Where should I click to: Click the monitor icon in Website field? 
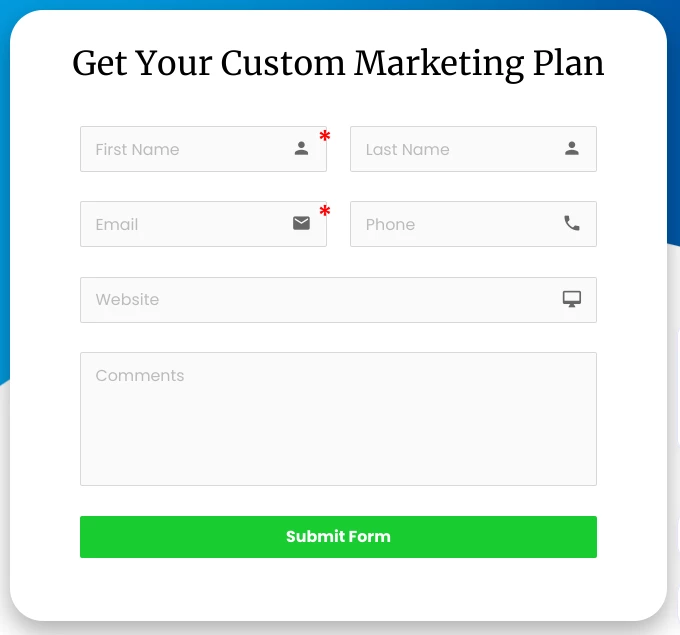[572, 299]
